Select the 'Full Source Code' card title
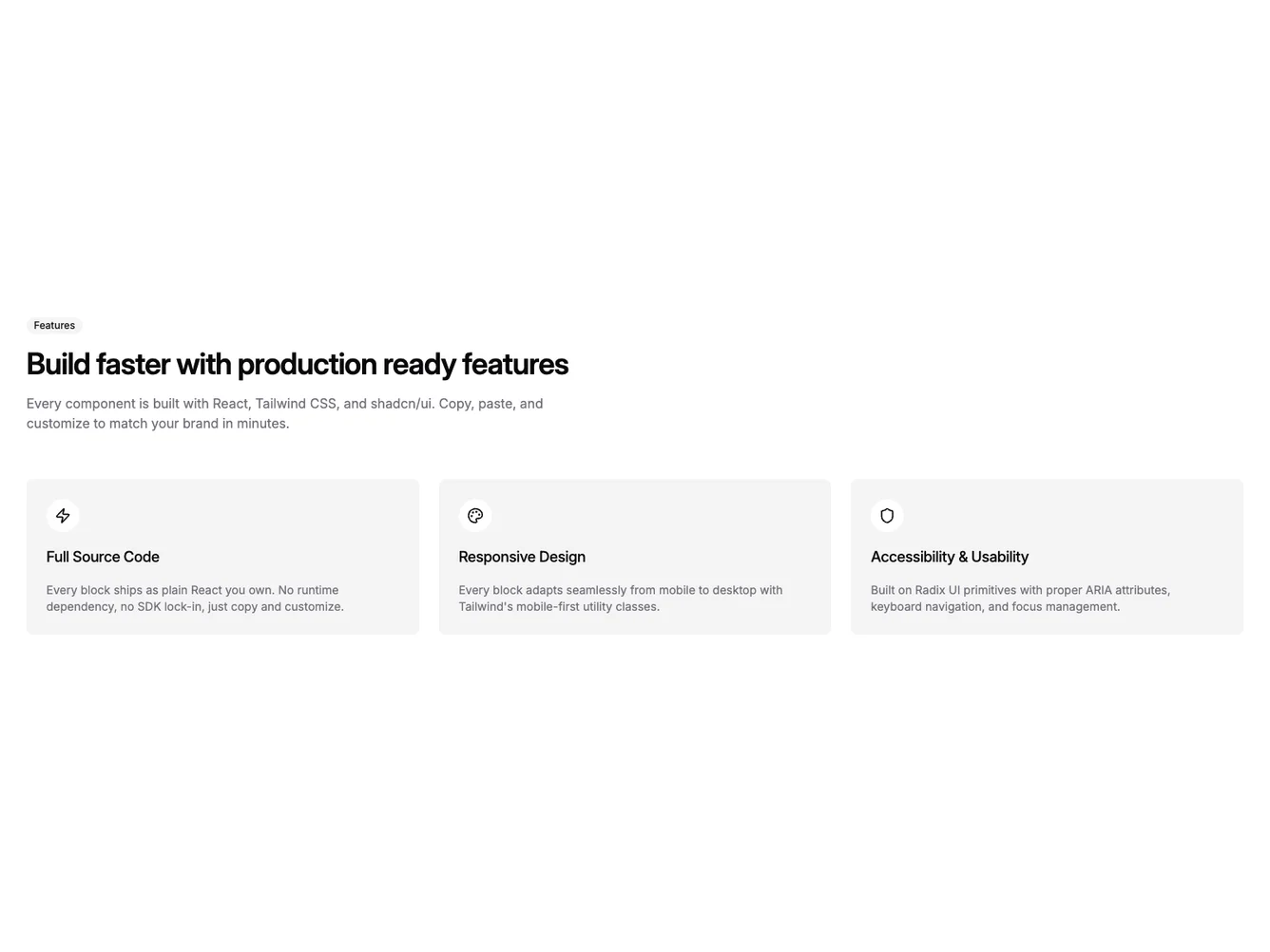 tap(103, 557)
